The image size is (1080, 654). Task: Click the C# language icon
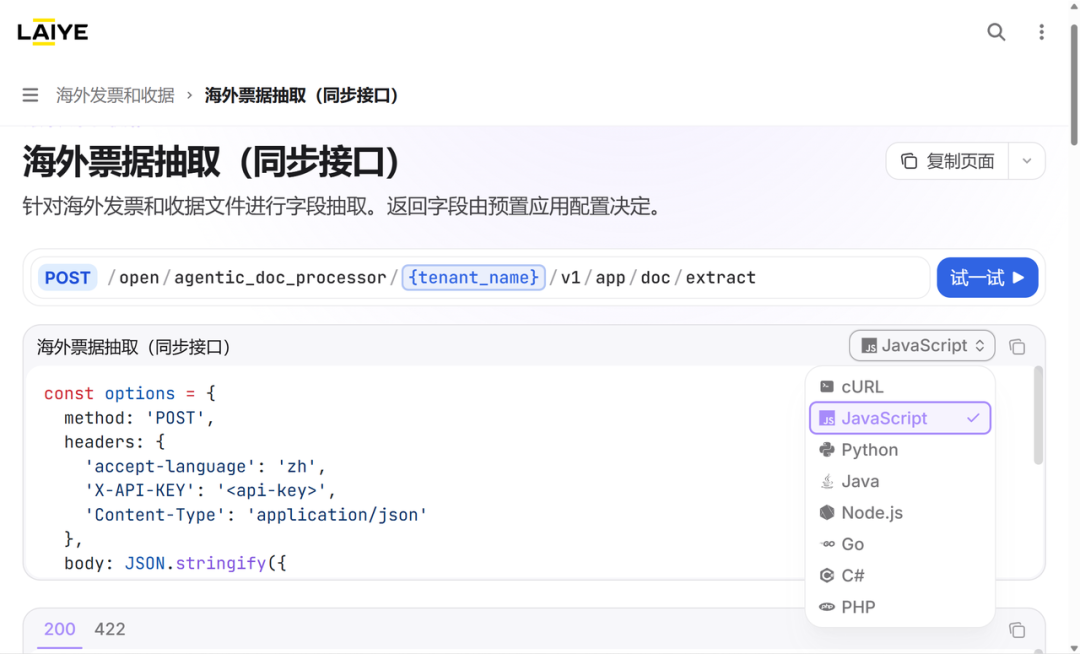[x=827, y=576]
